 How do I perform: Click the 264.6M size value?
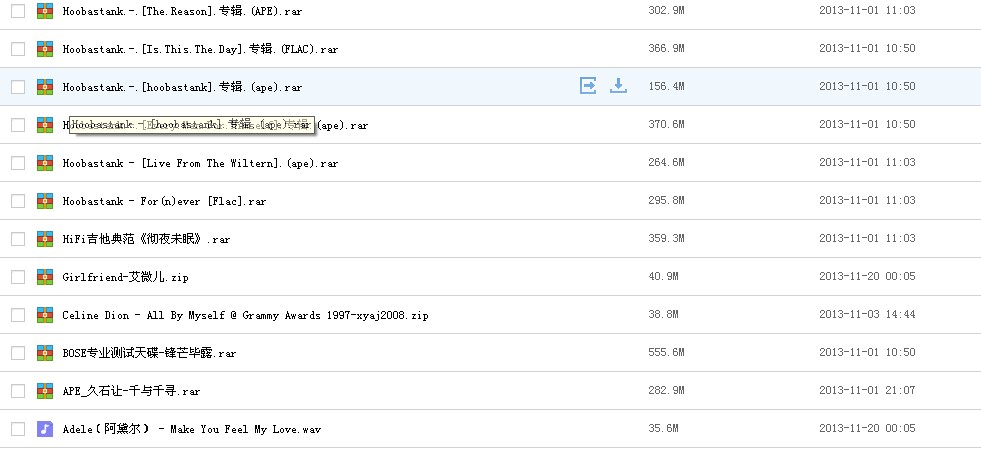666,163
